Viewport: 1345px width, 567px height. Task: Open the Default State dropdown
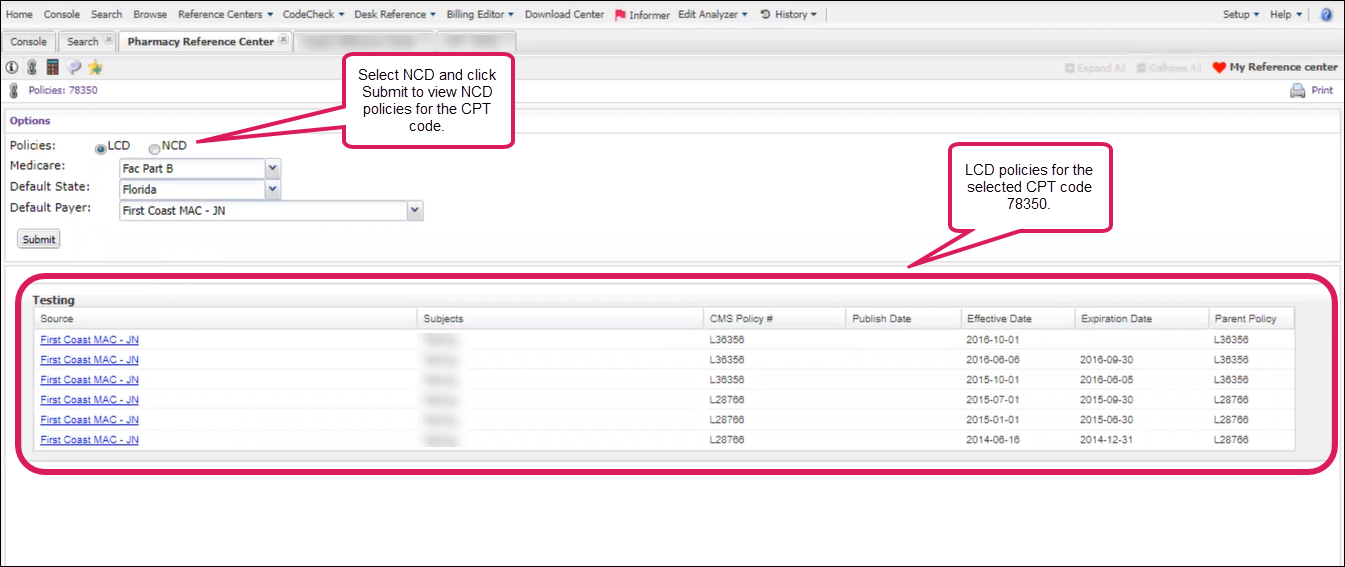click(x=273, y=189)
